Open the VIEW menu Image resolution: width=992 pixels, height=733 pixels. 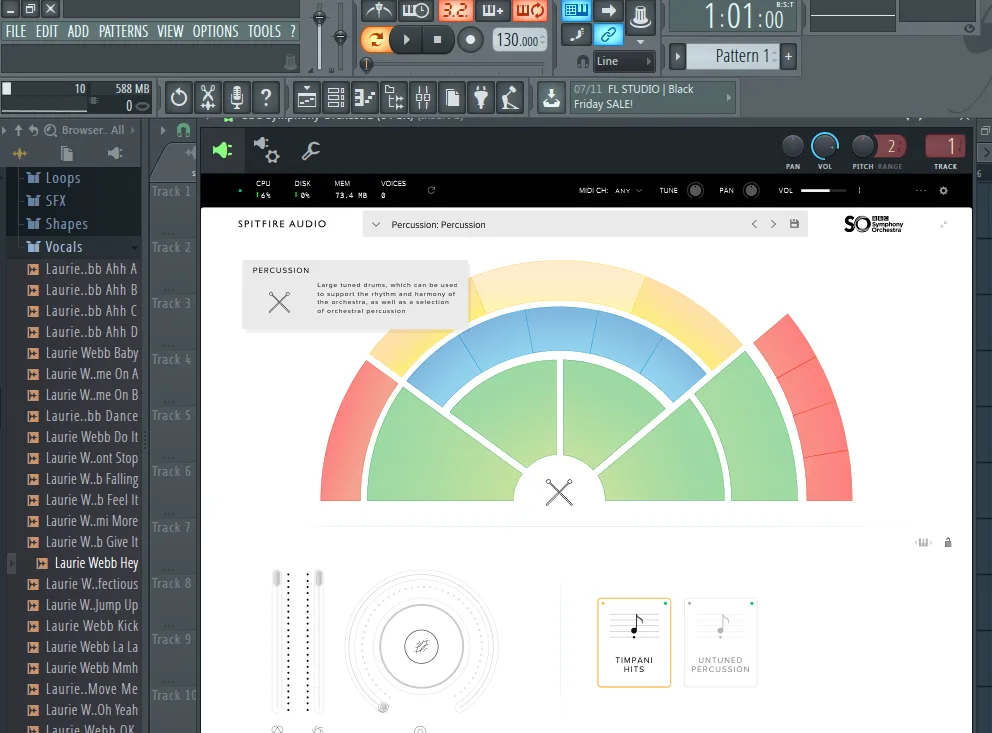[170, 31]
